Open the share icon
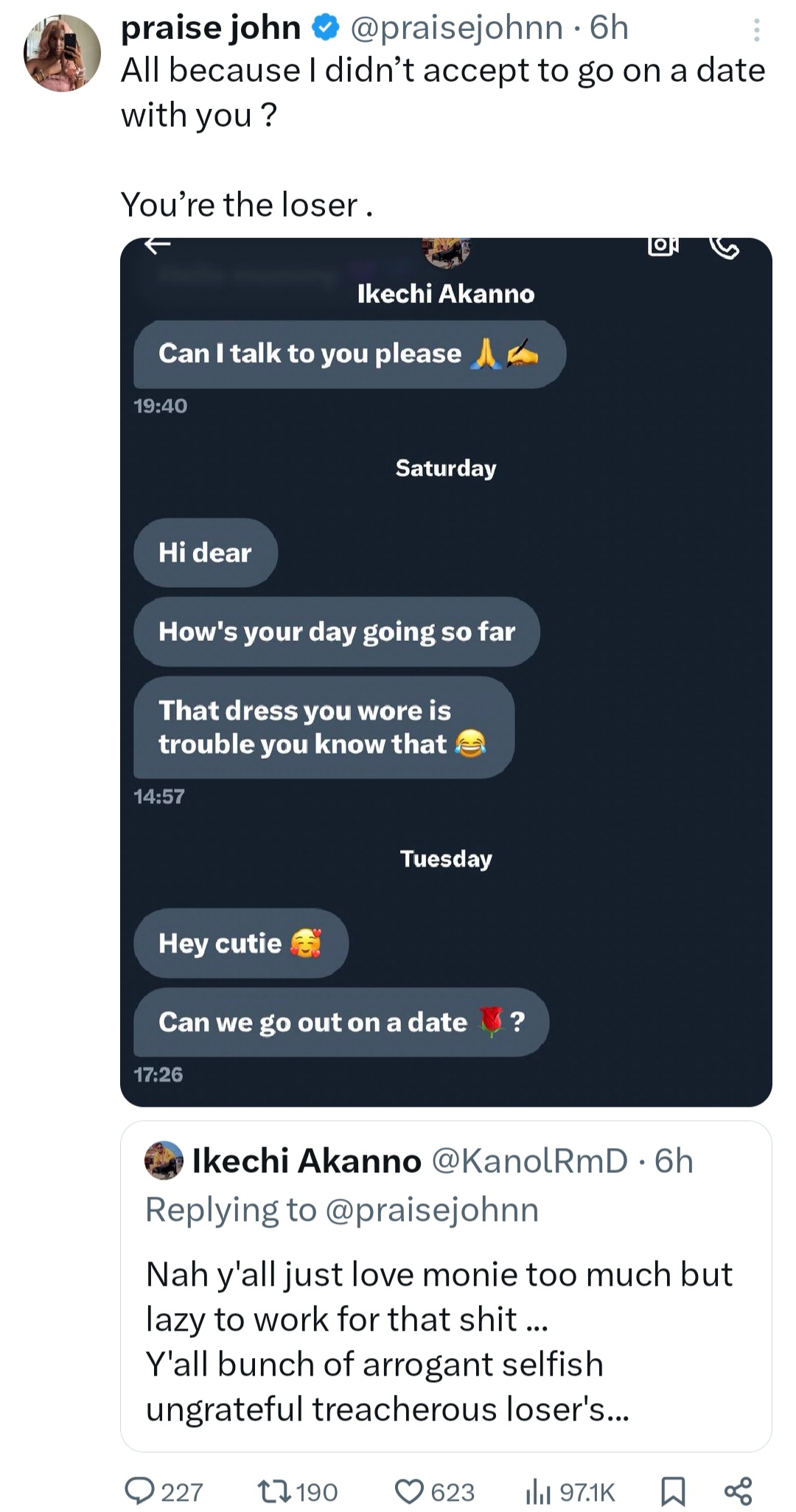Image resolution: width=796 pixels, height=1512 pixels. (x=738, y=1491)
